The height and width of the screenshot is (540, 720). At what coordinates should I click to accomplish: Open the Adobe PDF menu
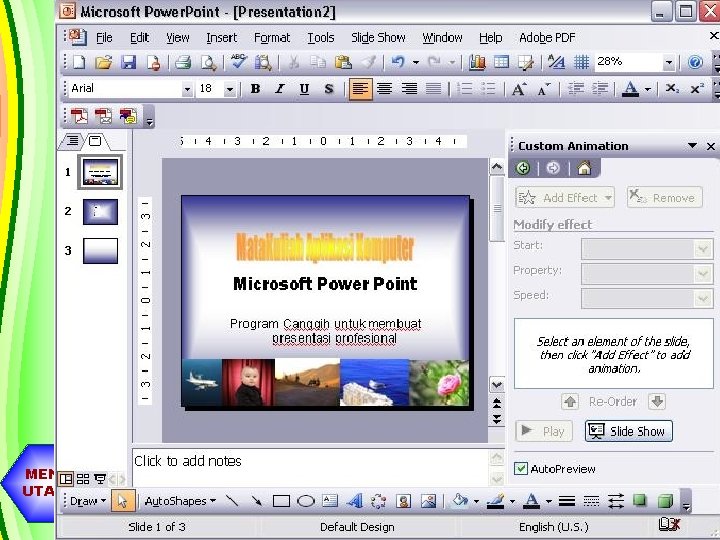click(x=547, y=38)
